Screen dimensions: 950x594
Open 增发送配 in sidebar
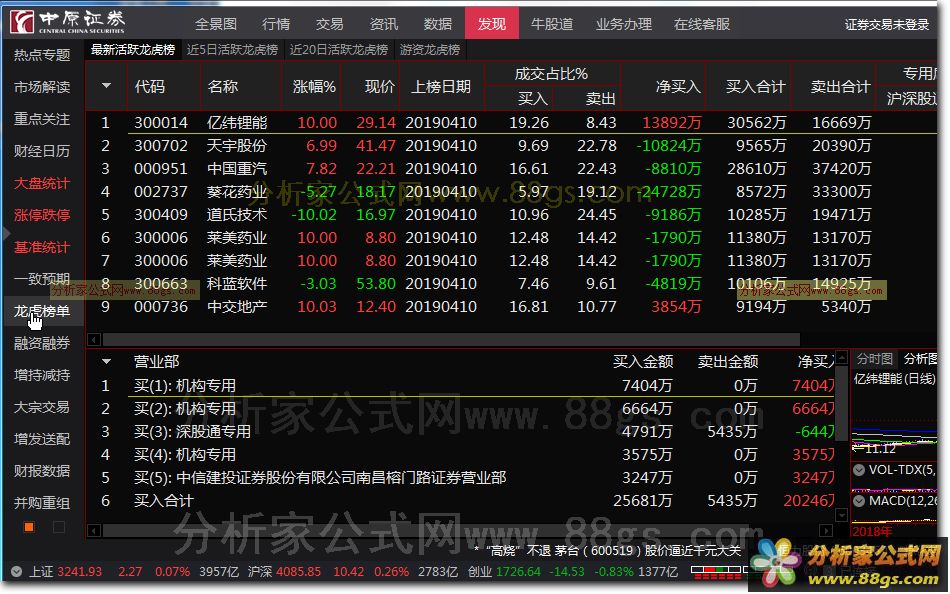pos(42,439)
